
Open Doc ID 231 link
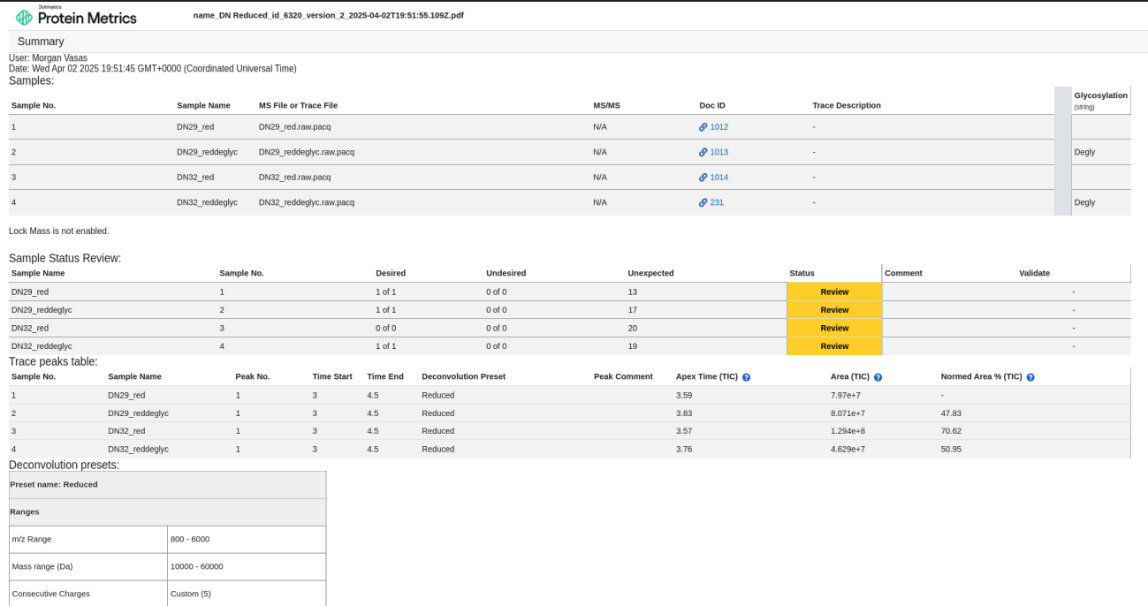(717, 203)
